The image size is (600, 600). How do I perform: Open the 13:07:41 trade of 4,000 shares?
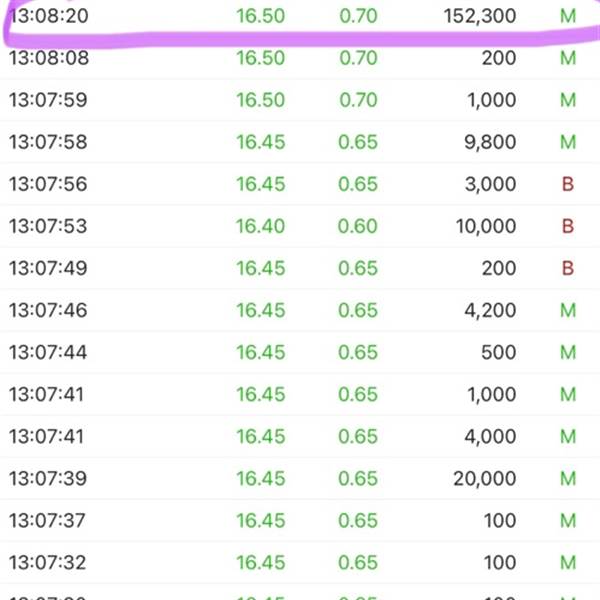coord(300,436)
